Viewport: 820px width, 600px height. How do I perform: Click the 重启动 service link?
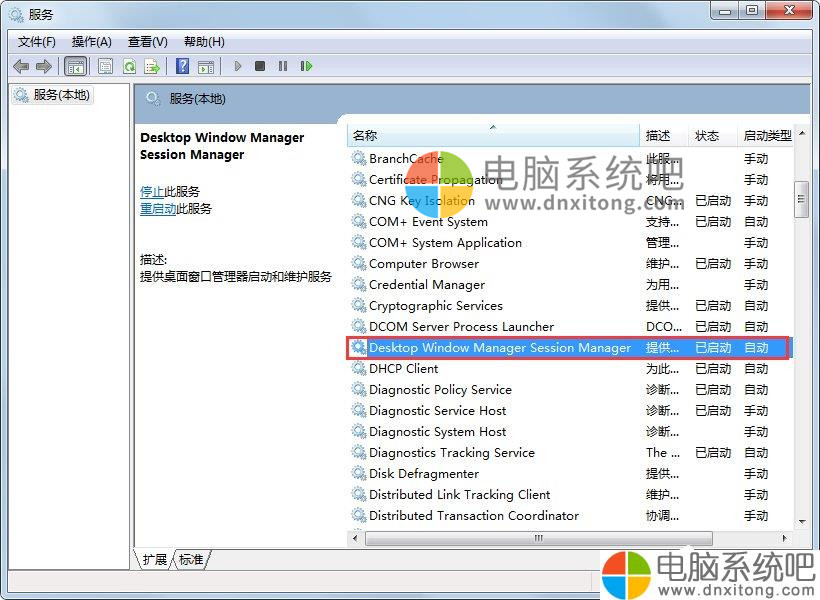(x=158, y=209)
